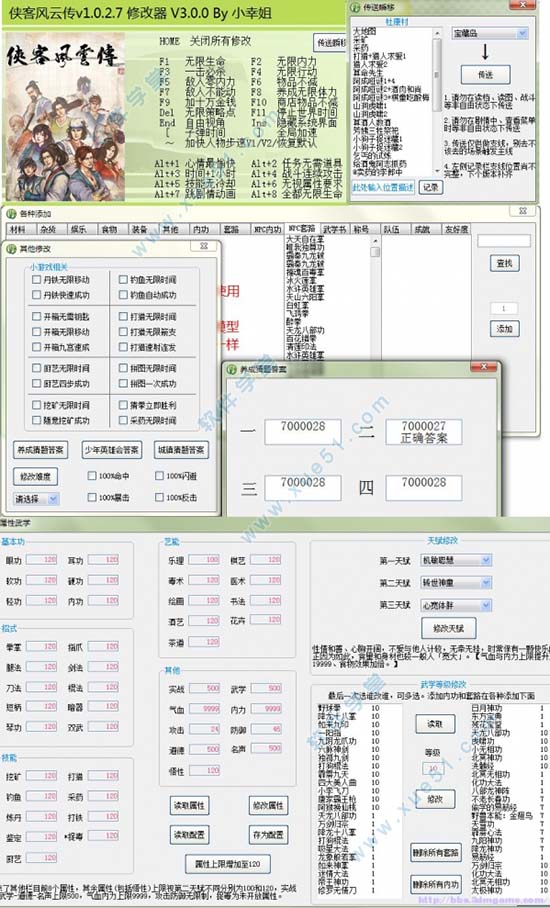550x908 pixels.
Task: Click the scrollbar in teleport location list
Action: [x=437, y=100]
